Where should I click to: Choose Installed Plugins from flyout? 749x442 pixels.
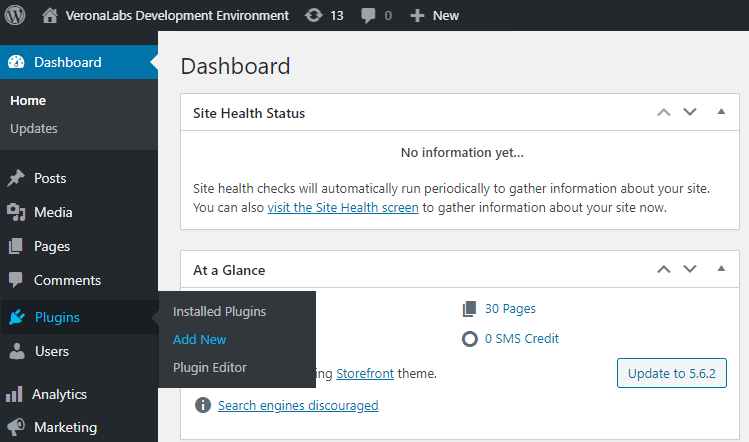click(x=219, y=312)
